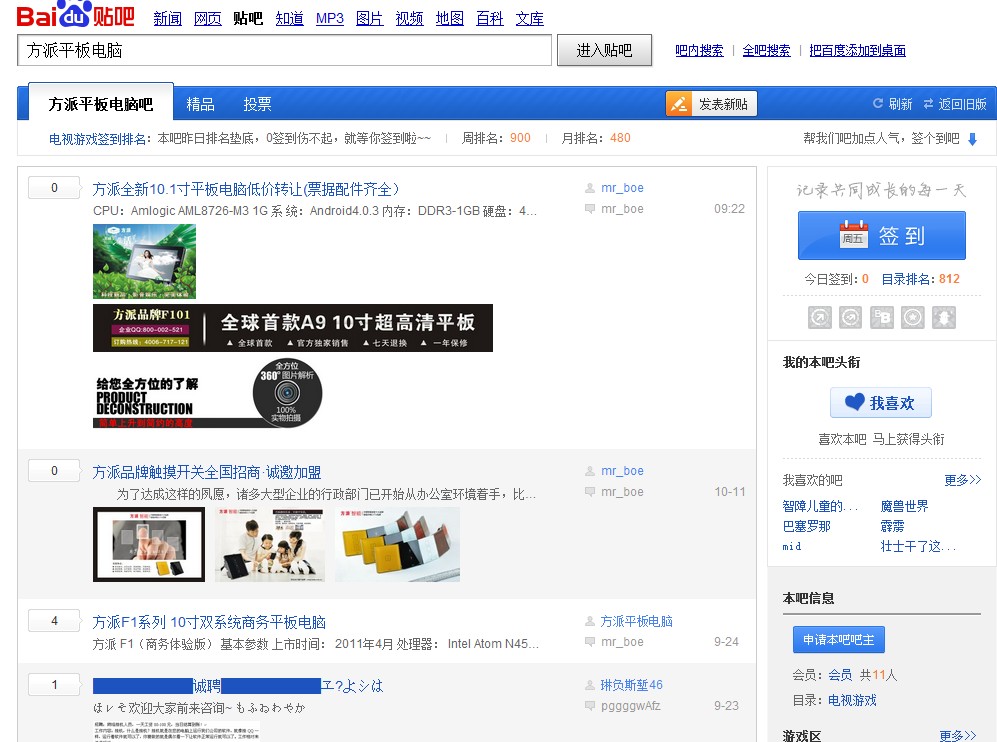Open the MP3 navigation link

point(329,18)
